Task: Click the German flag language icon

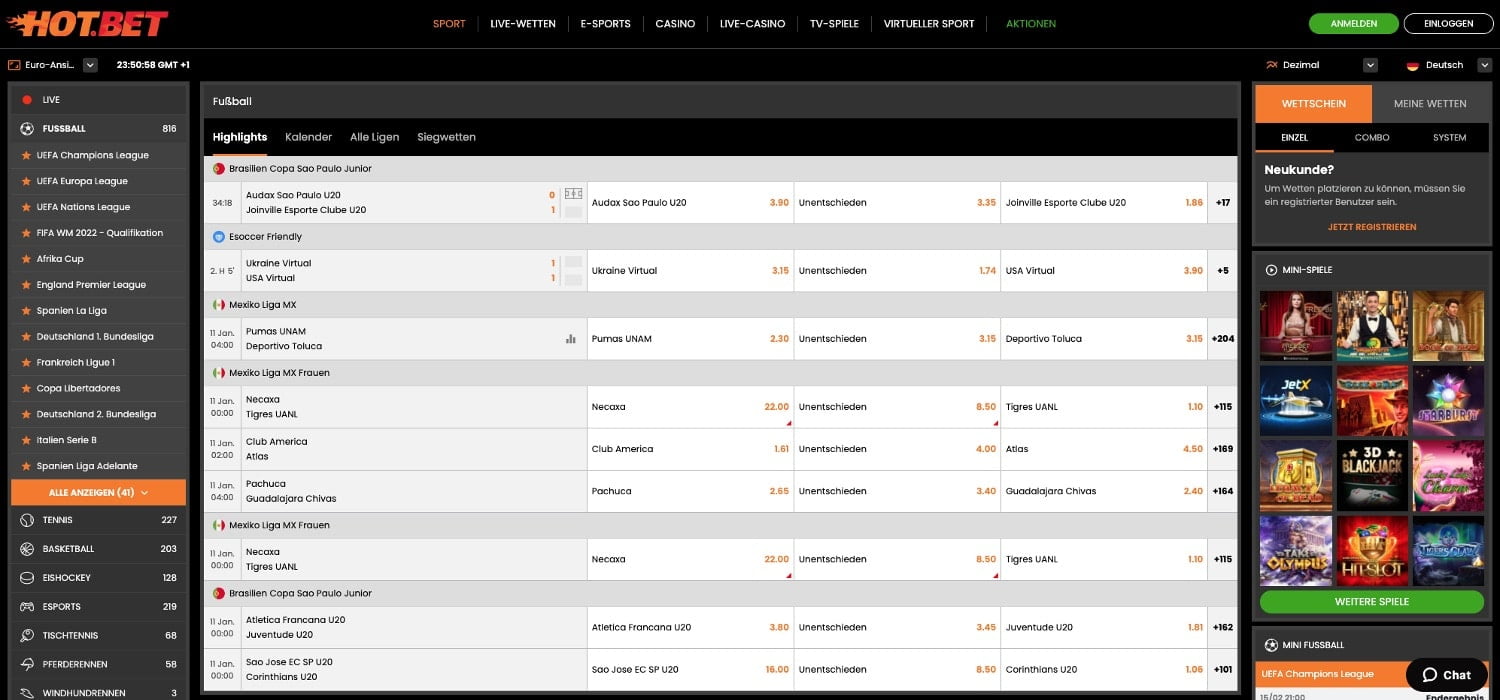Action: (1412, 65)
